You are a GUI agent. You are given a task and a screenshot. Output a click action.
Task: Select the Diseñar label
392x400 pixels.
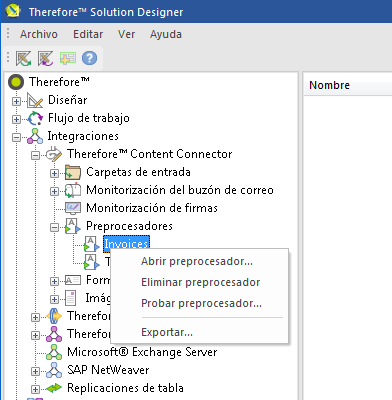click(68, 100)
